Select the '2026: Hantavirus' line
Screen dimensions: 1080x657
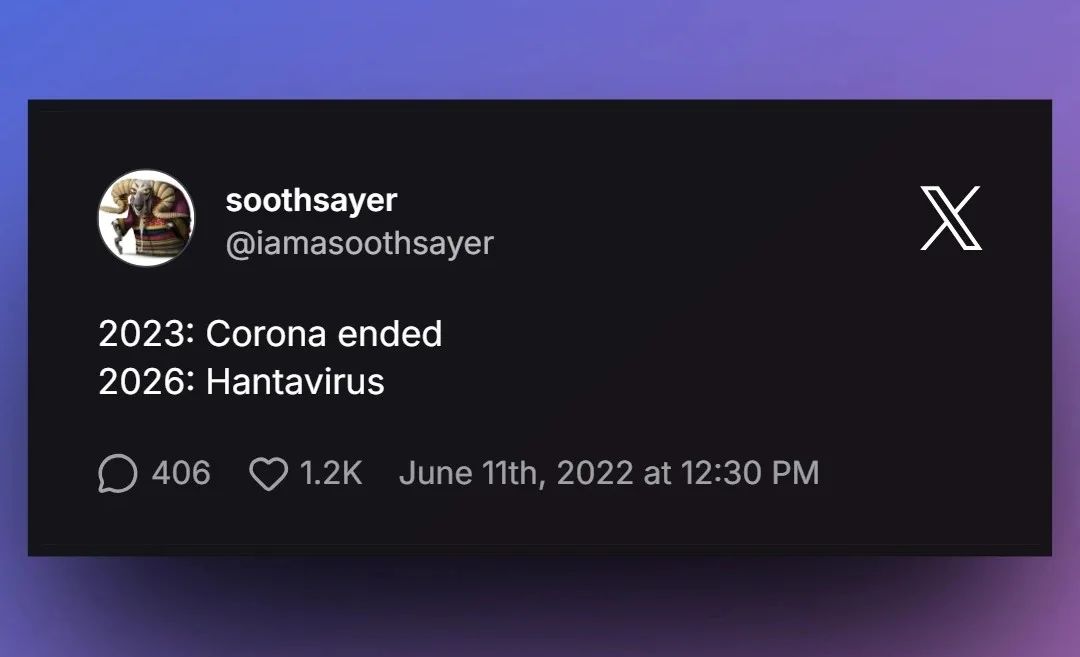click(x=241, y=382)
